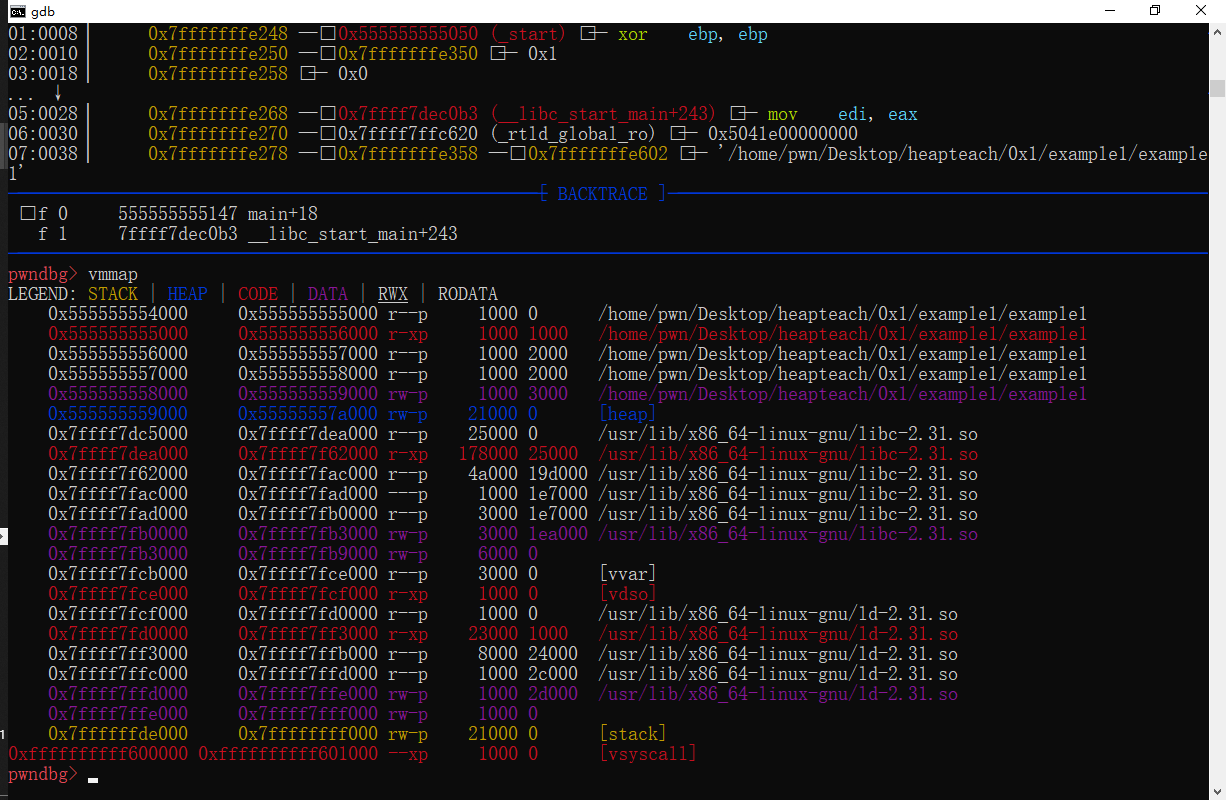This screenshot has width=1226, height=800.
Task: Click the scrollbar down arrow
Action: point(1217,791)
